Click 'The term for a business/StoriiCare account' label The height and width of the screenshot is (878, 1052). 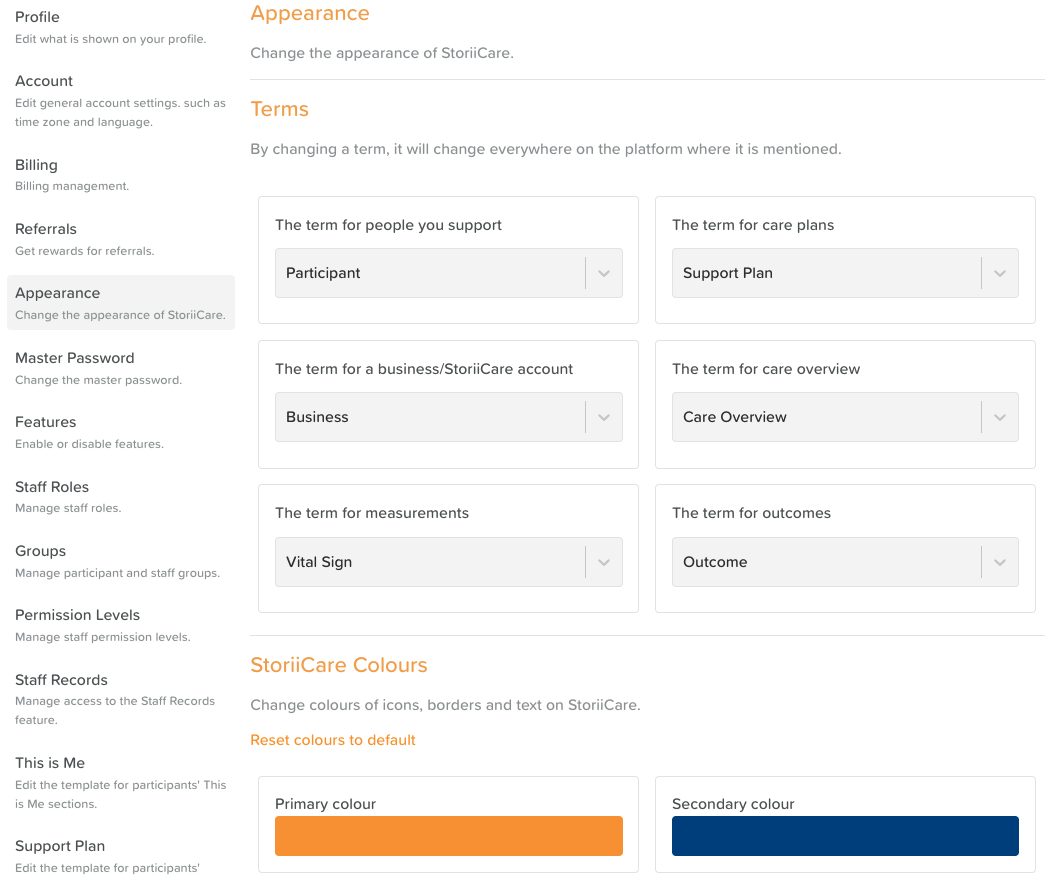click(x=424, y=369)
